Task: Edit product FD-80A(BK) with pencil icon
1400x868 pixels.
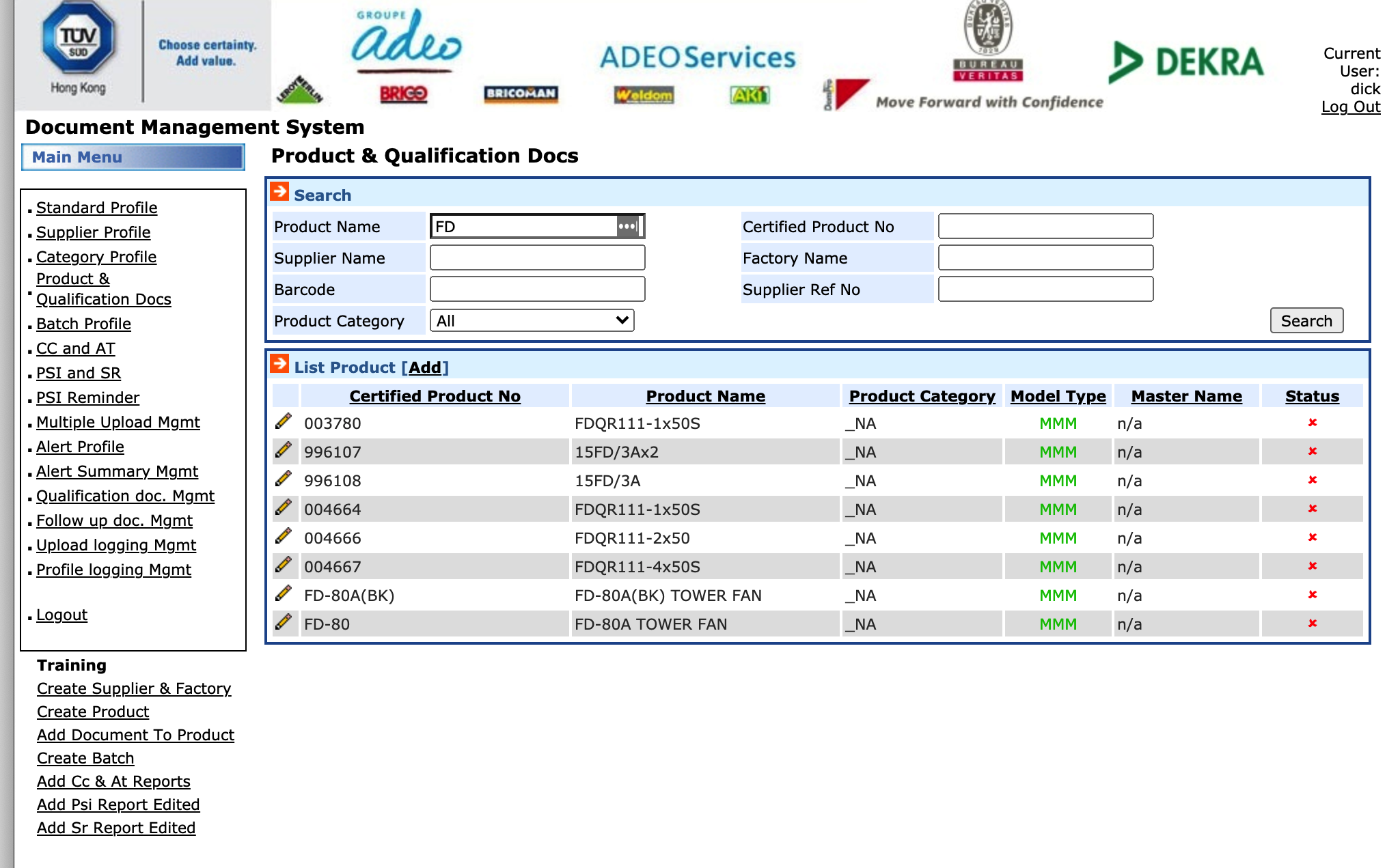Action: click(284, 593)
